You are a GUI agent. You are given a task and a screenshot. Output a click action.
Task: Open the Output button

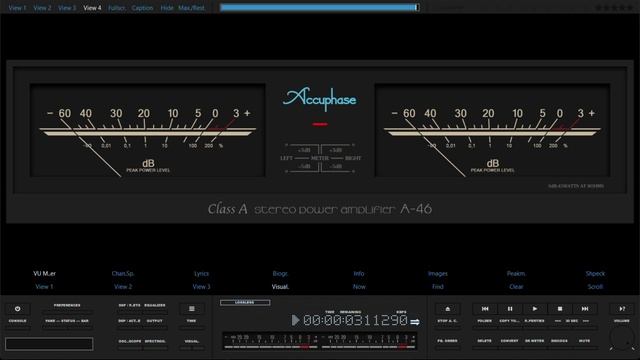155,321
